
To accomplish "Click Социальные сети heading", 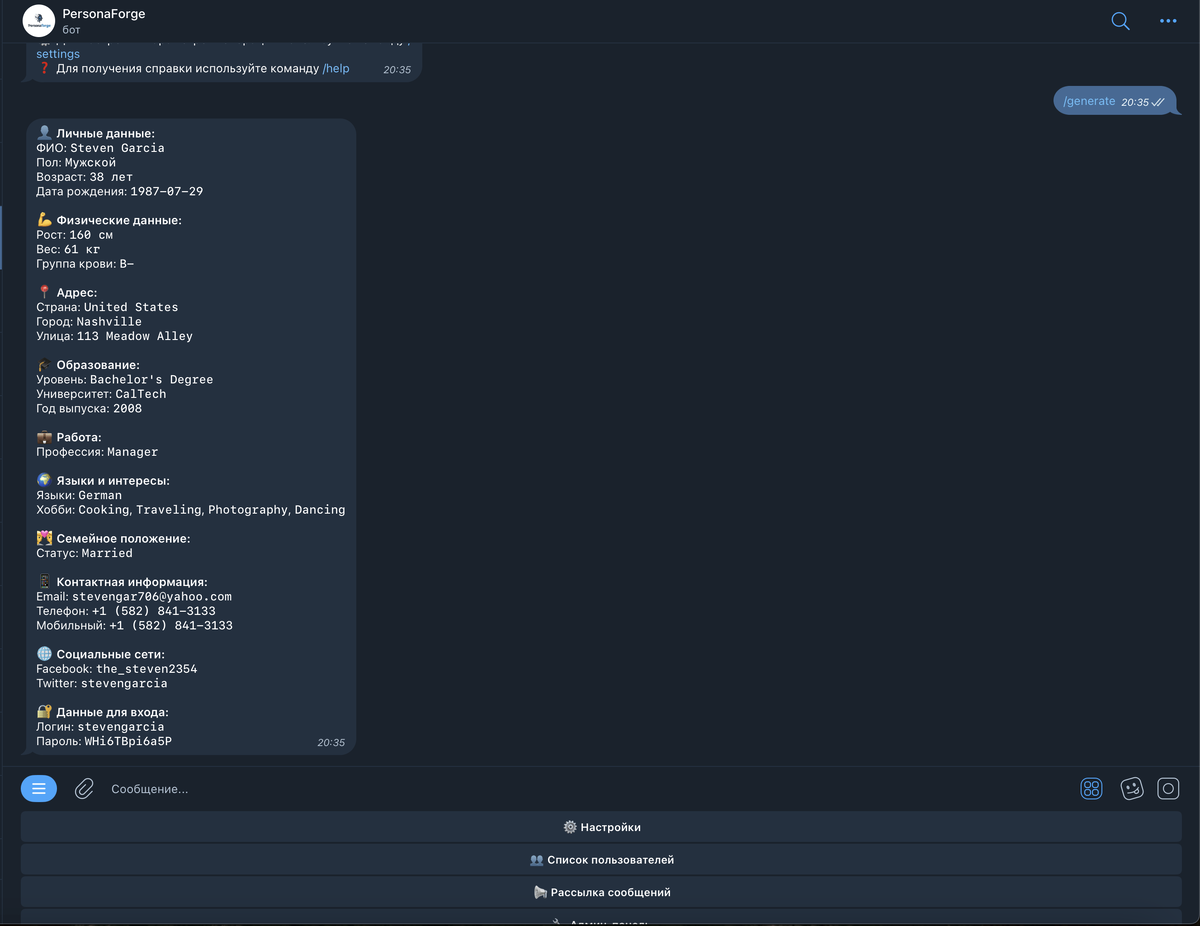I will pyautogui.click(x=111, y=655).
